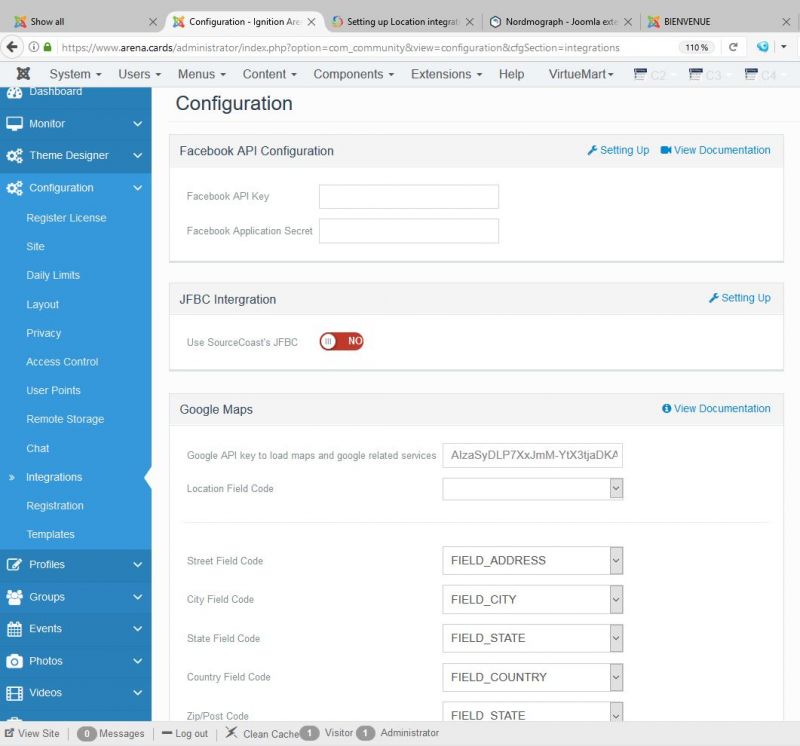Expand the Theme Designer section chevron
This screenshot has width=800, height=746.
(137, 156)
